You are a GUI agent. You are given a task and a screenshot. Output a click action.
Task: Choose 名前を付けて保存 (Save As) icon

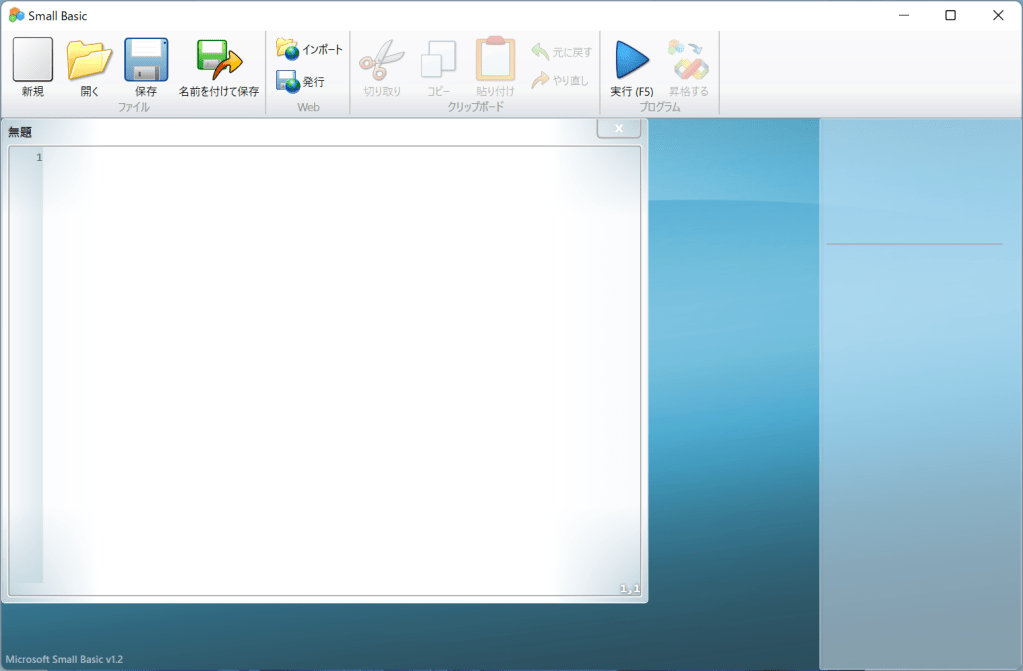(x=219, y=60)
